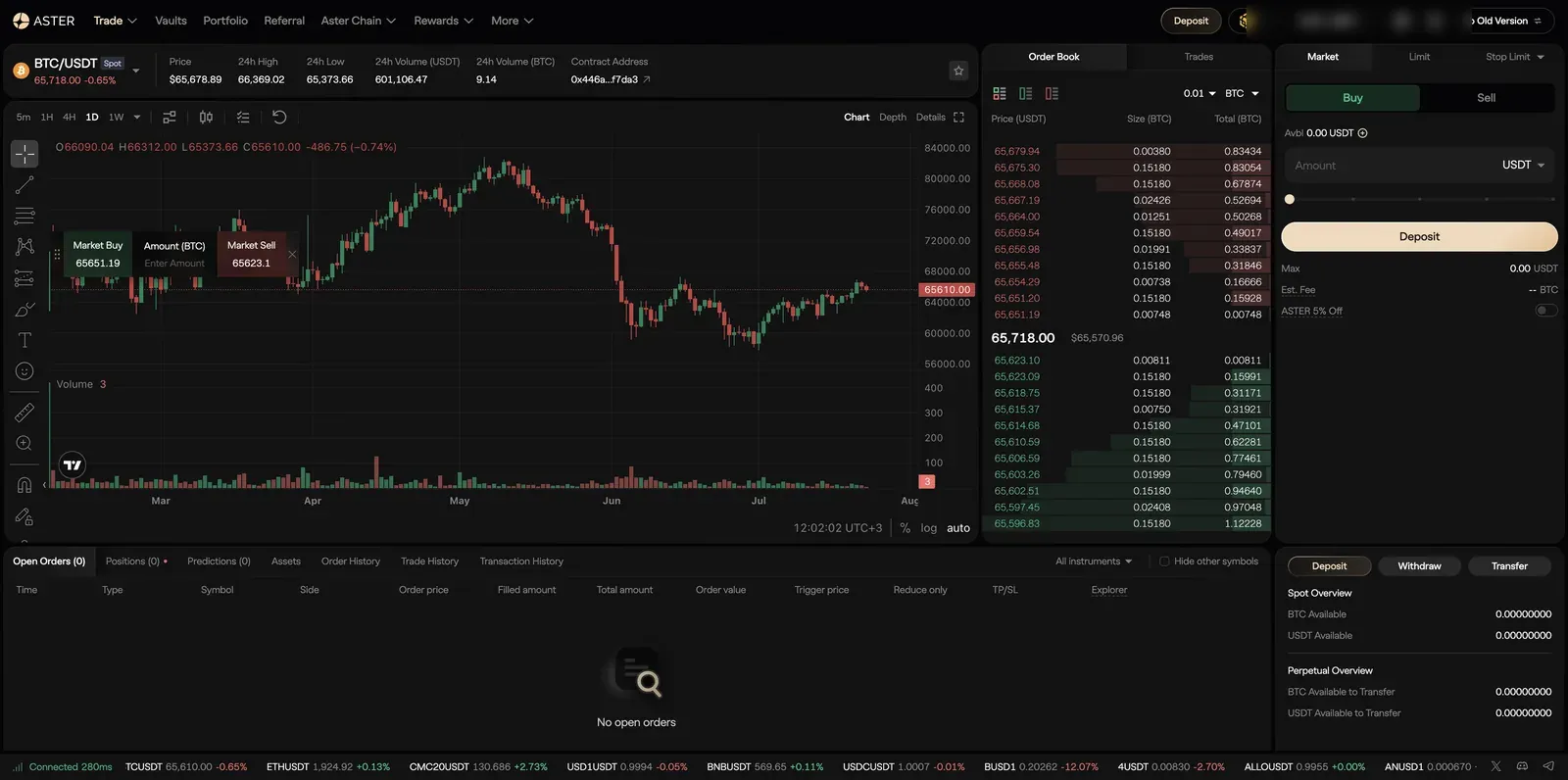Open the indicators list icon
The width and height of the screenshot is (1568, 780).
tap(243, 118)
